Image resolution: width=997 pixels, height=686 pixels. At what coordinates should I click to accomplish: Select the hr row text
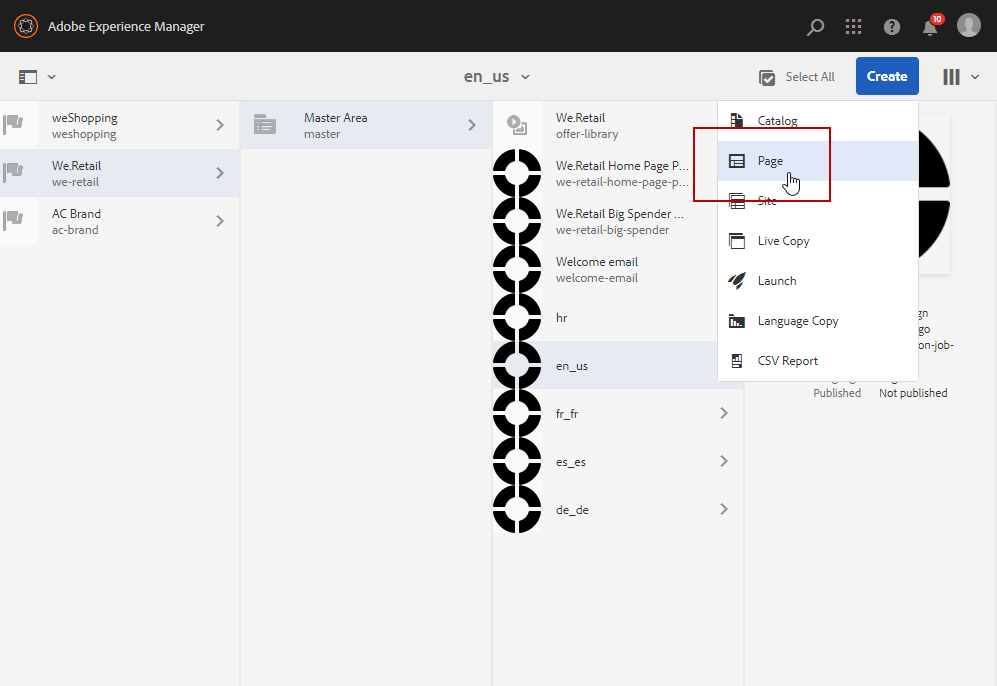(x=561, y=318)
